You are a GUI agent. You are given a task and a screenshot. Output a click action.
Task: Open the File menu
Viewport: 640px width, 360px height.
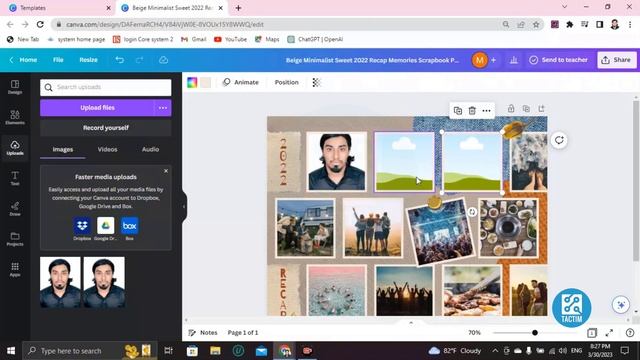pyautogui.click(x=58, y=60)
